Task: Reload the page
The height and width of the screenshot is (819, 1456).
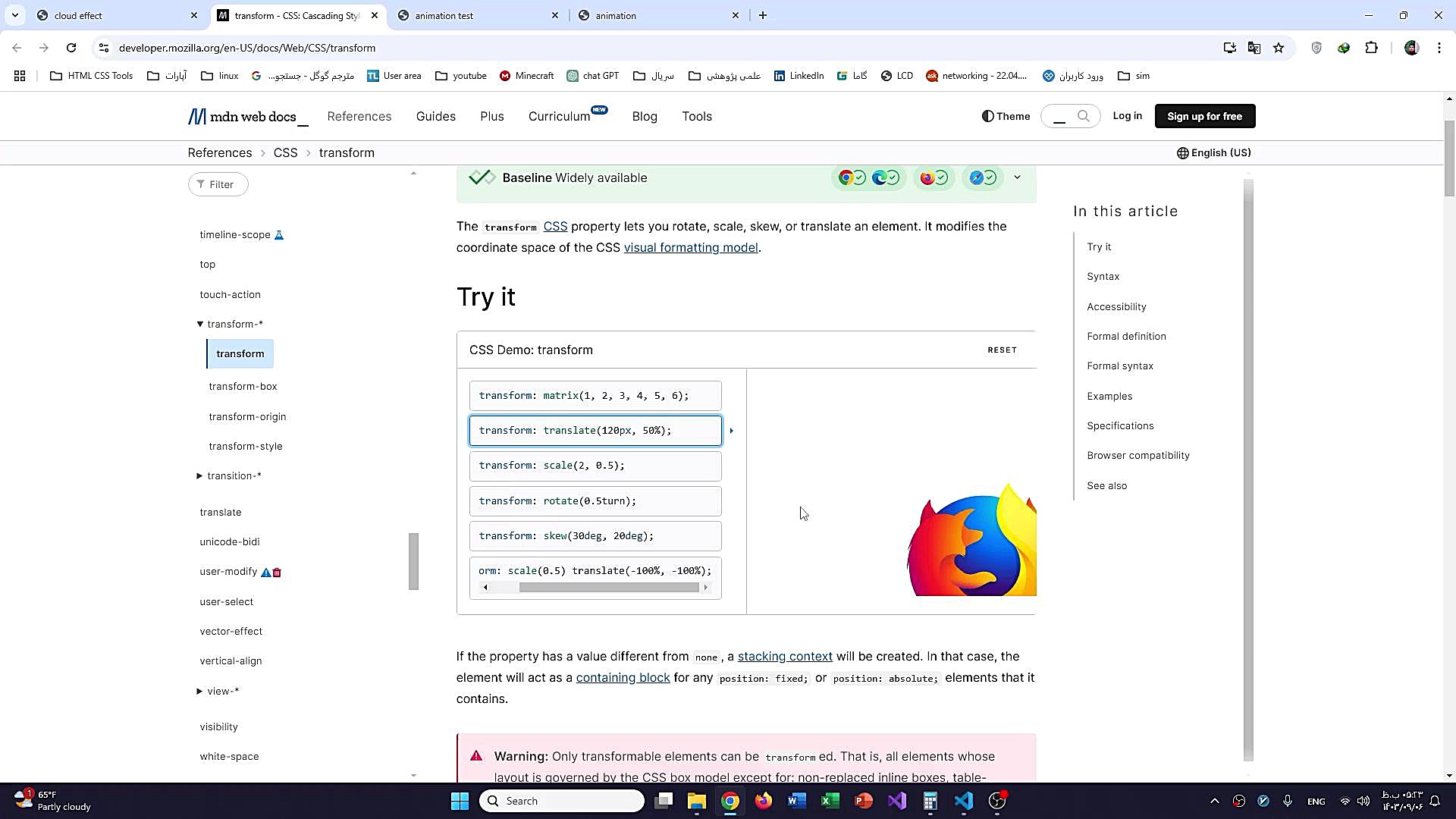Action: [71, 48]
